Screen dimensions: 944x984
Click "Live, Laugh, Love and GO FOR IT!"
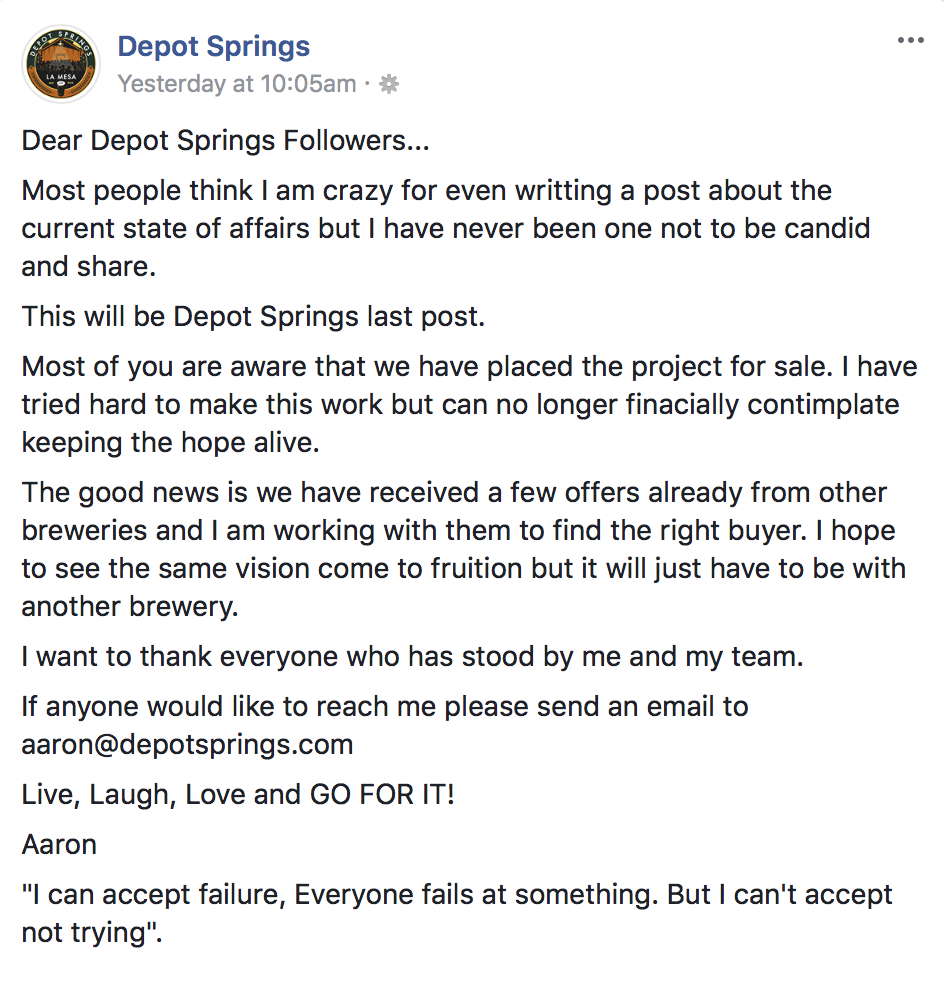point(238,795)
